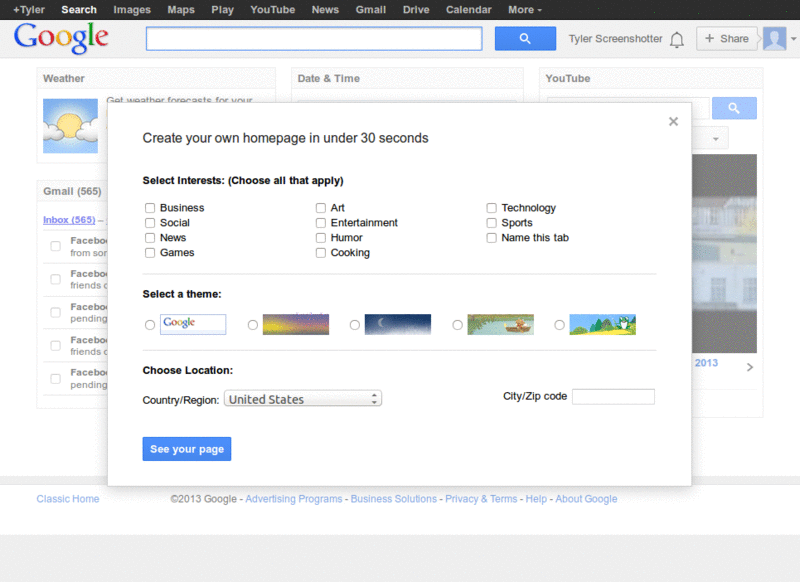Open Calendar in the top bar
Viewport: 800px width, 582px height.
(468, 10)
